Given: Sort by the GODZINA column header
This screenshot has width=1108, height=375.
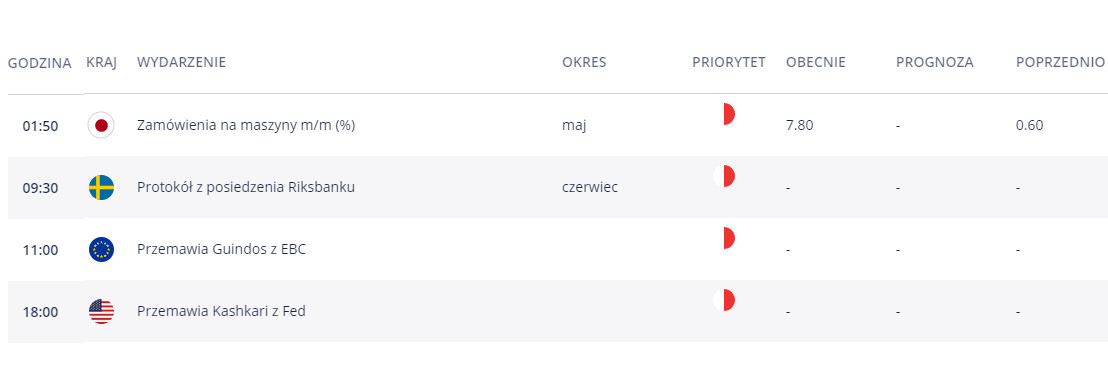Looking at the screenshot, I should [40, 63].
